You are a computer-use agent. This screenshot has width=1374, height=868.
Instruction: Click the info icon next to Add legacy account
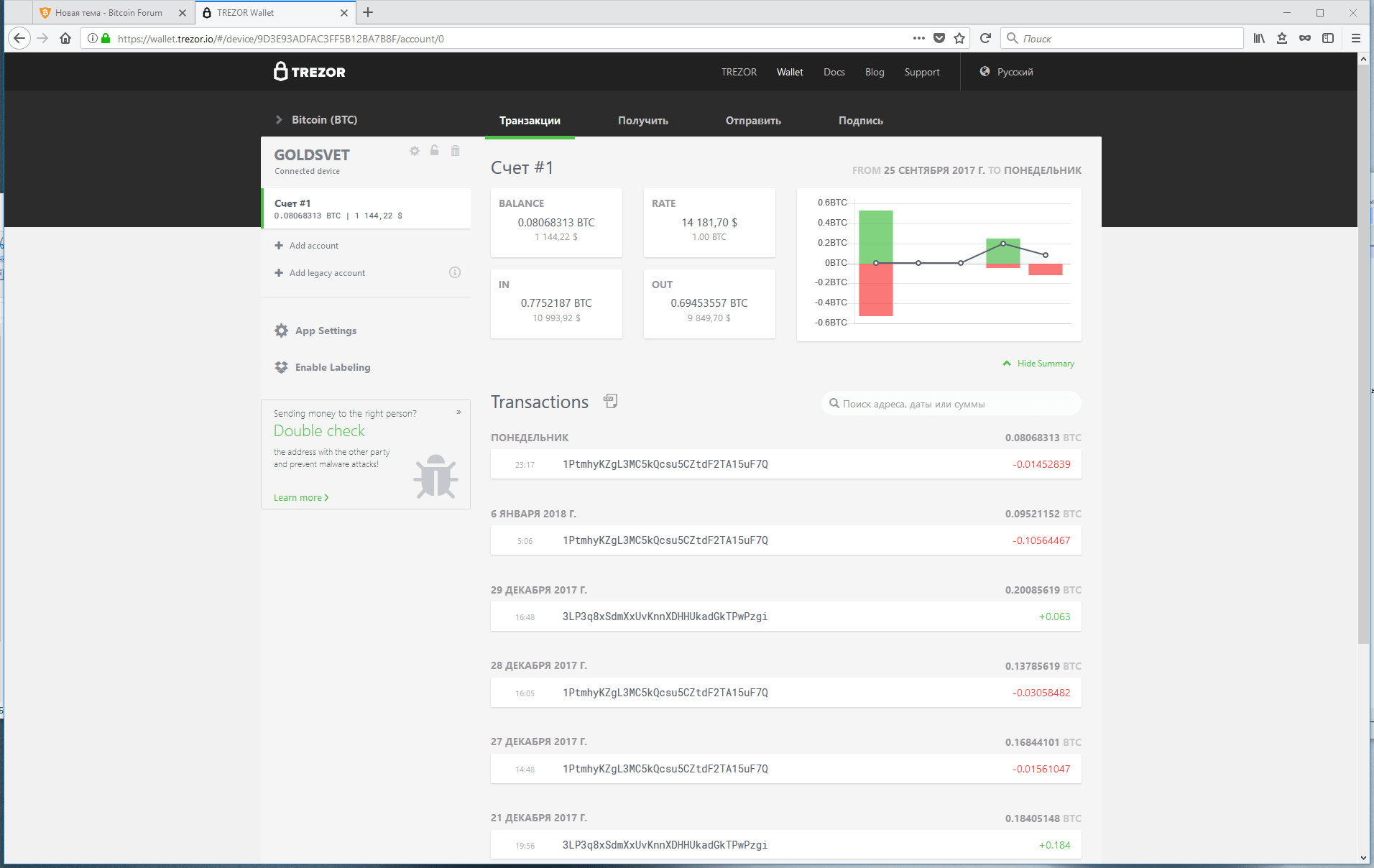point(455,272)
